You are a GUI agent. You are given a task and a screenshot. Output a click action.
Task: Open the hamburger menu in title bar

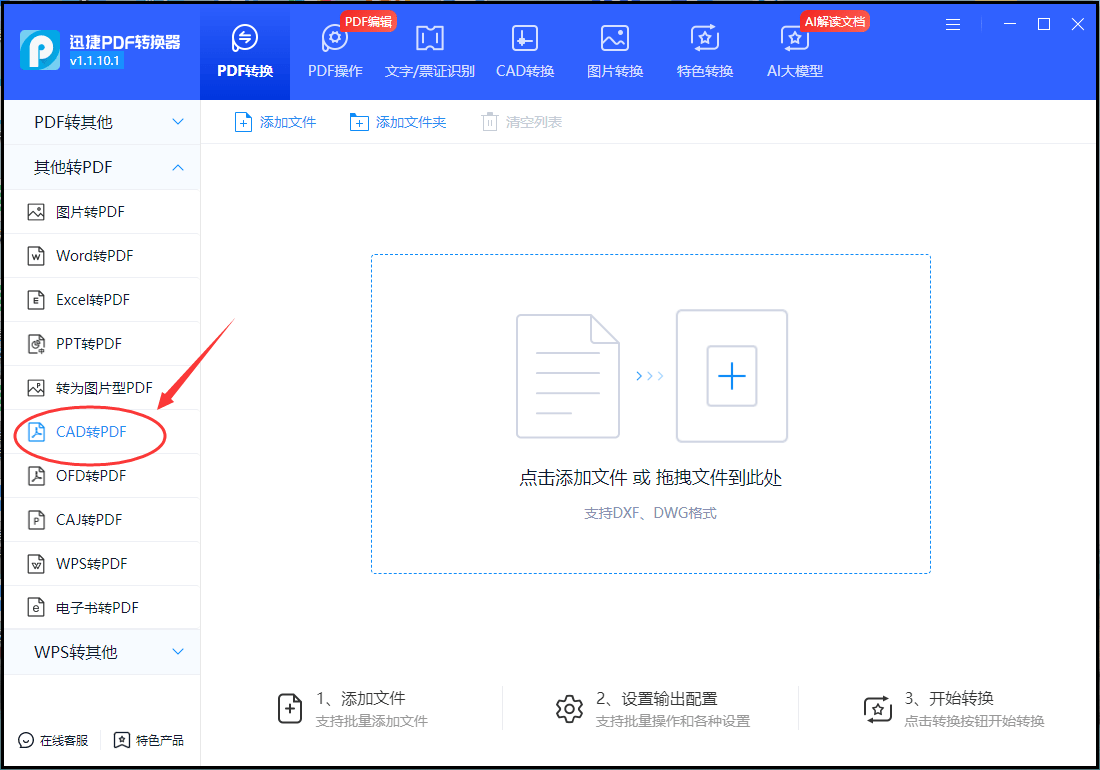click(x=953, y=25)
